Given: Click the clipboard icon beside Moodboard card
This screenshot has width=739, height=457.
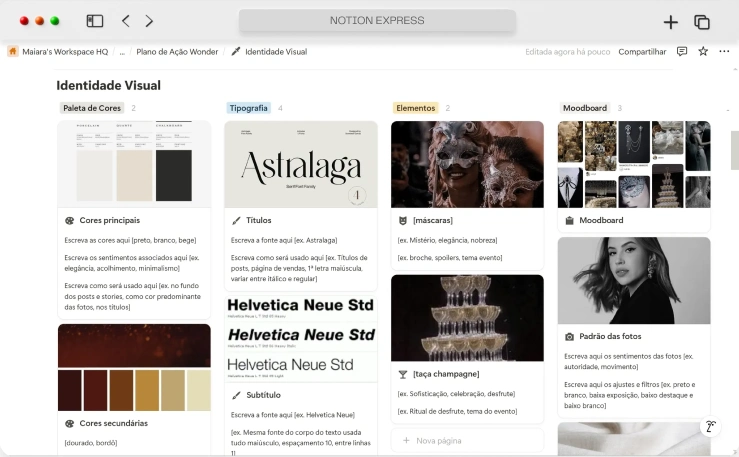Looking at the screenshot, I should (x=569, y=220).
